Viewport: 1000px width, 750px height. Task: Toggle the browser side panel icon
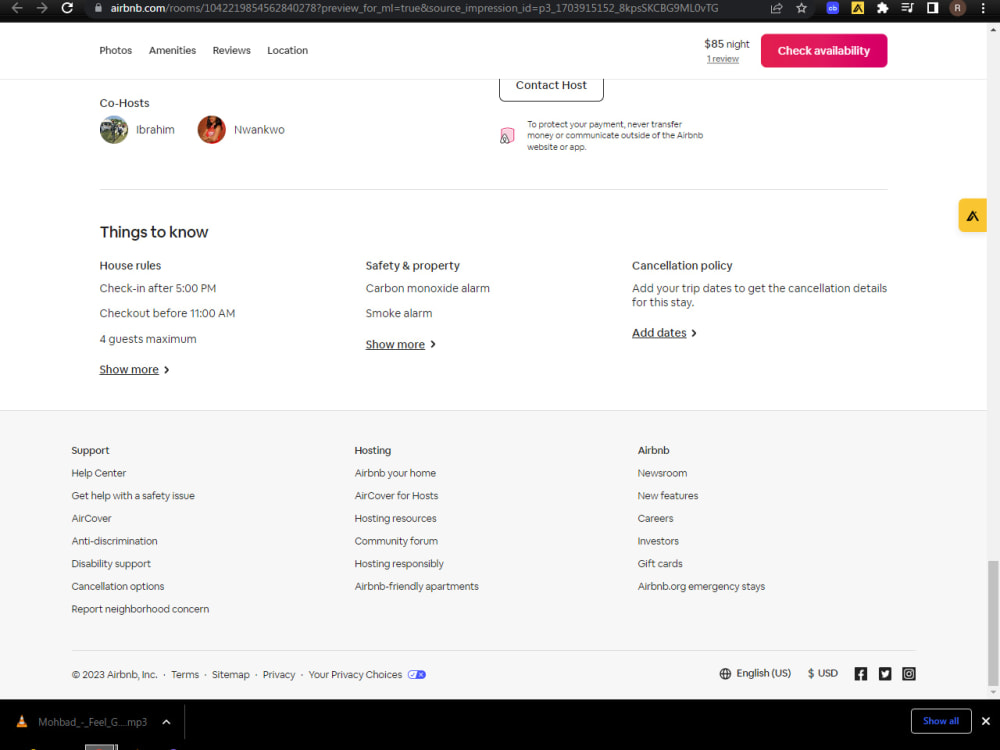coord(932,8)
